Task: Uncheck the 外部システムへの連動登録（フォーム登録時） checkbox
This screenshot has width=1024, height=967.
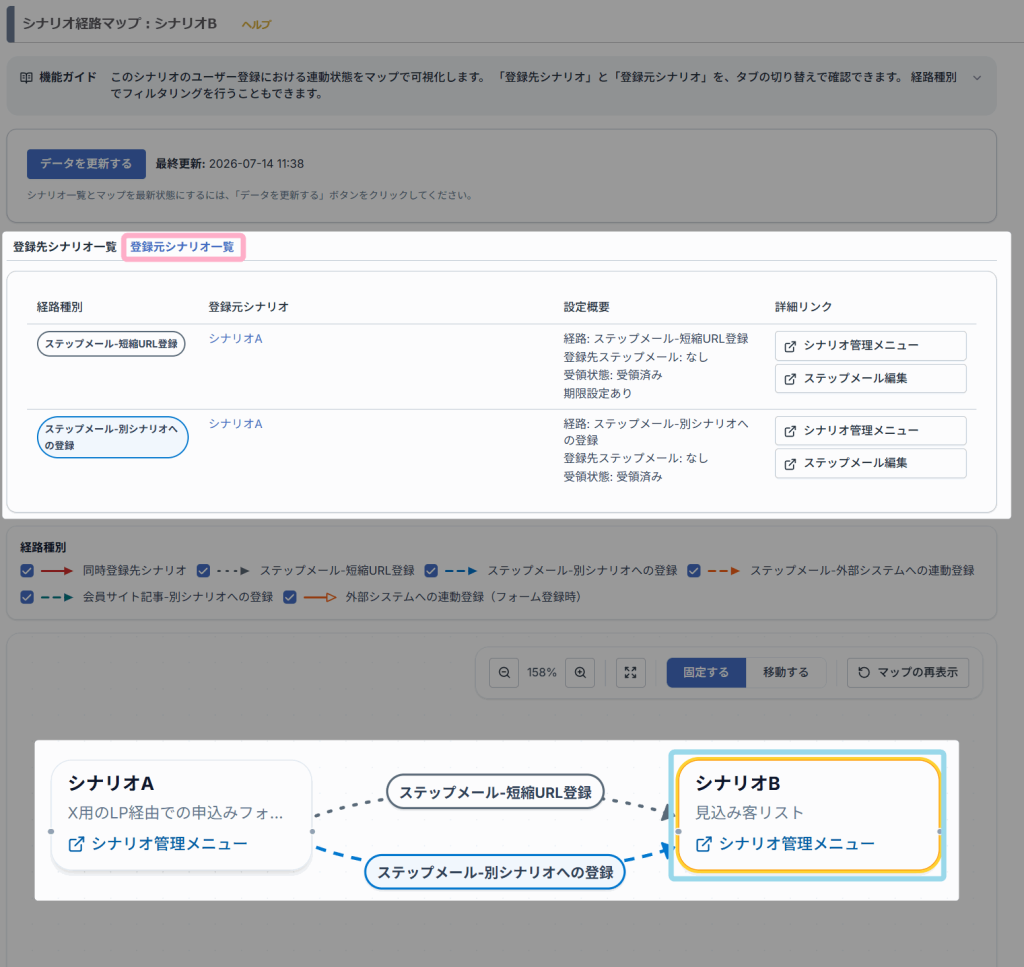Action: click(290, 597)
